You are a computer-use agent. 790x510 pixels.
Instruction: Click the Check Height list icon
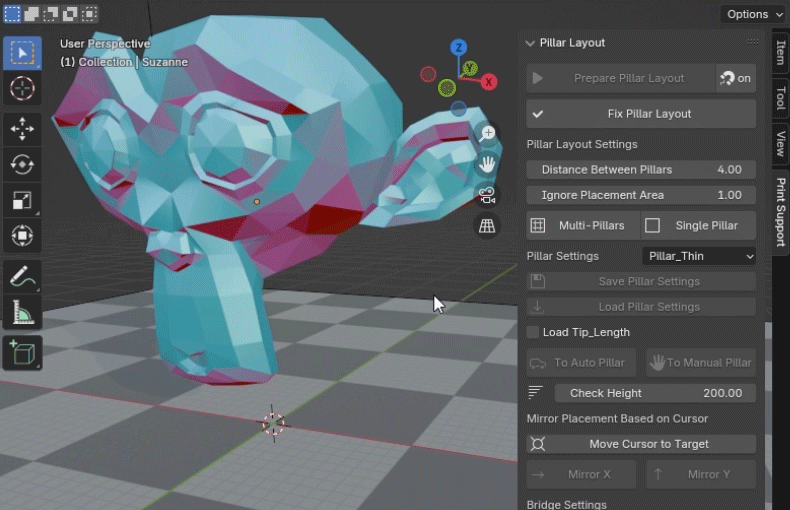point(535,393)
